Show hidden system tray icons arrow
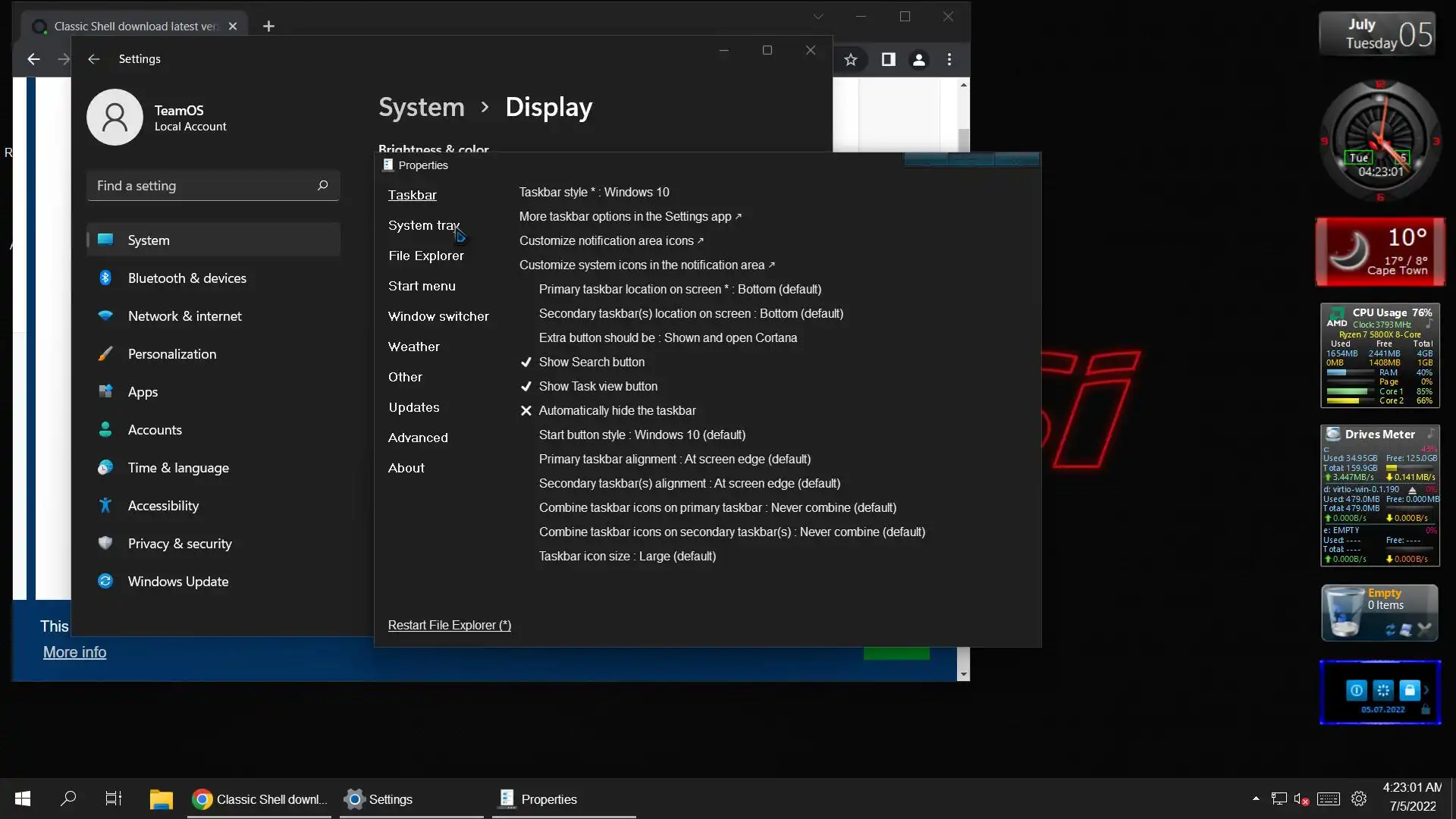This screenshot has height=819, width=1456. [1256, 799]
